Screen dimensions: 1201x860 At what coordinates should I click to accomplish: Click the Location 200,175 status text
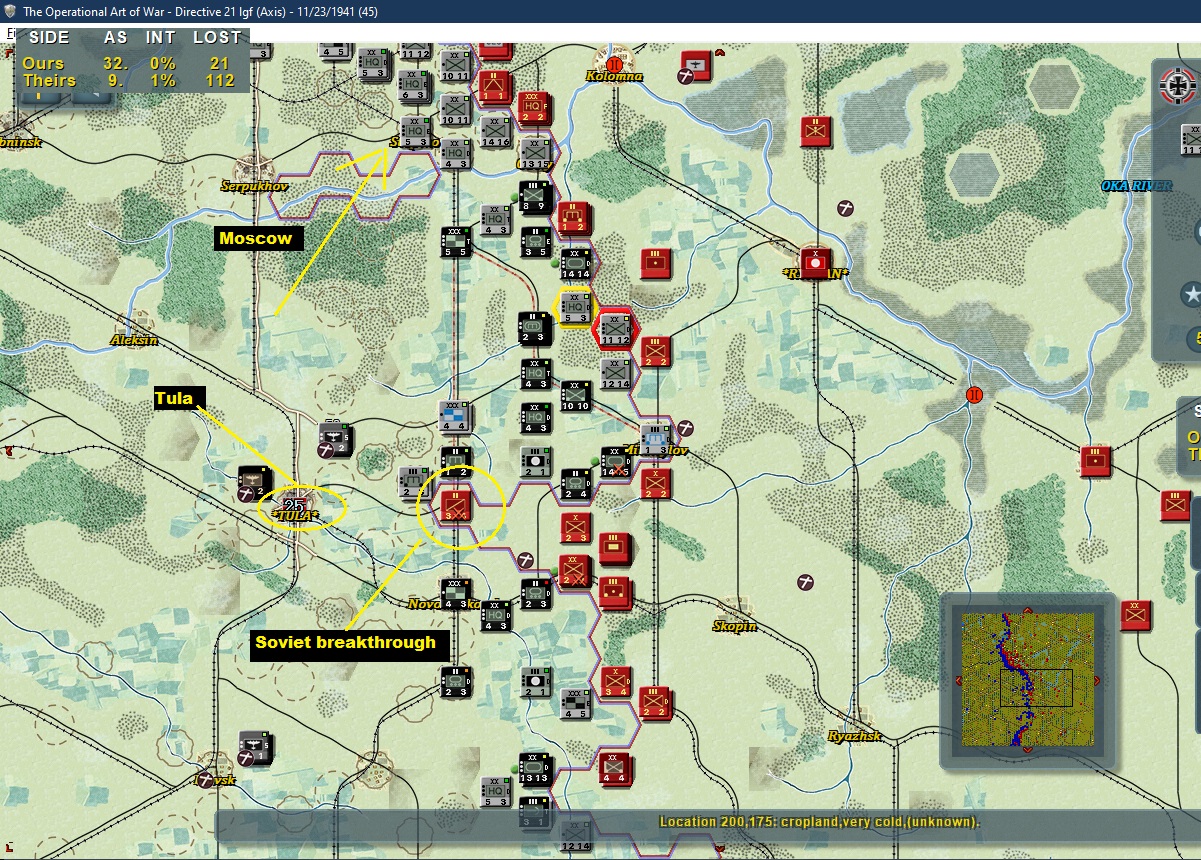coord(820,822)
